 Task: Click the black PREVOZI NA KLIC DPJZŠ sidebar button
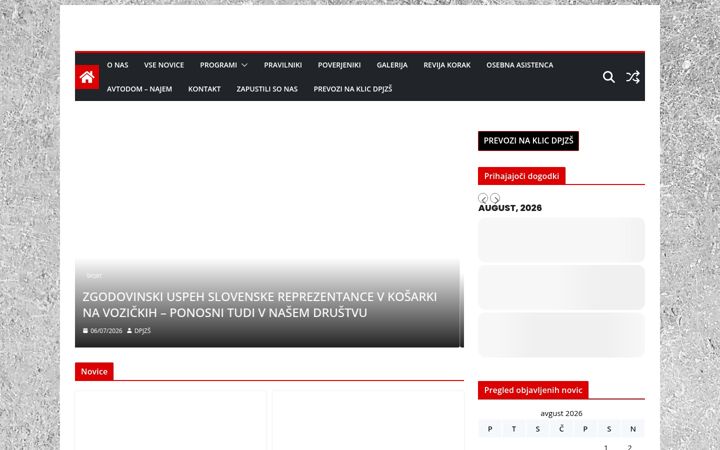click(x=528, y=141)
